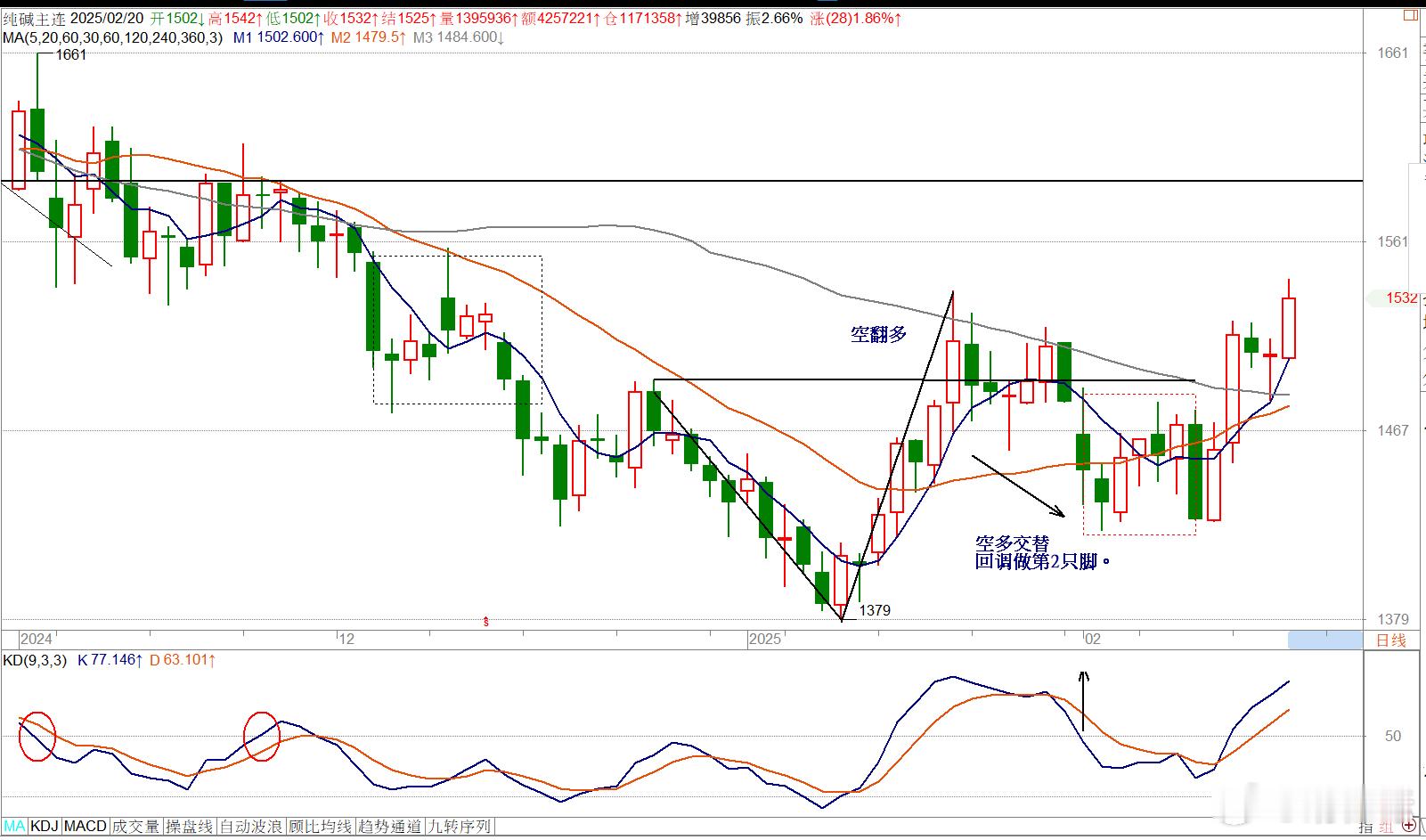This screenshot has height=840, width=1426.
Task: Open the MACD indicator tab
Action: pyautogui.click(x=86, y=827)
